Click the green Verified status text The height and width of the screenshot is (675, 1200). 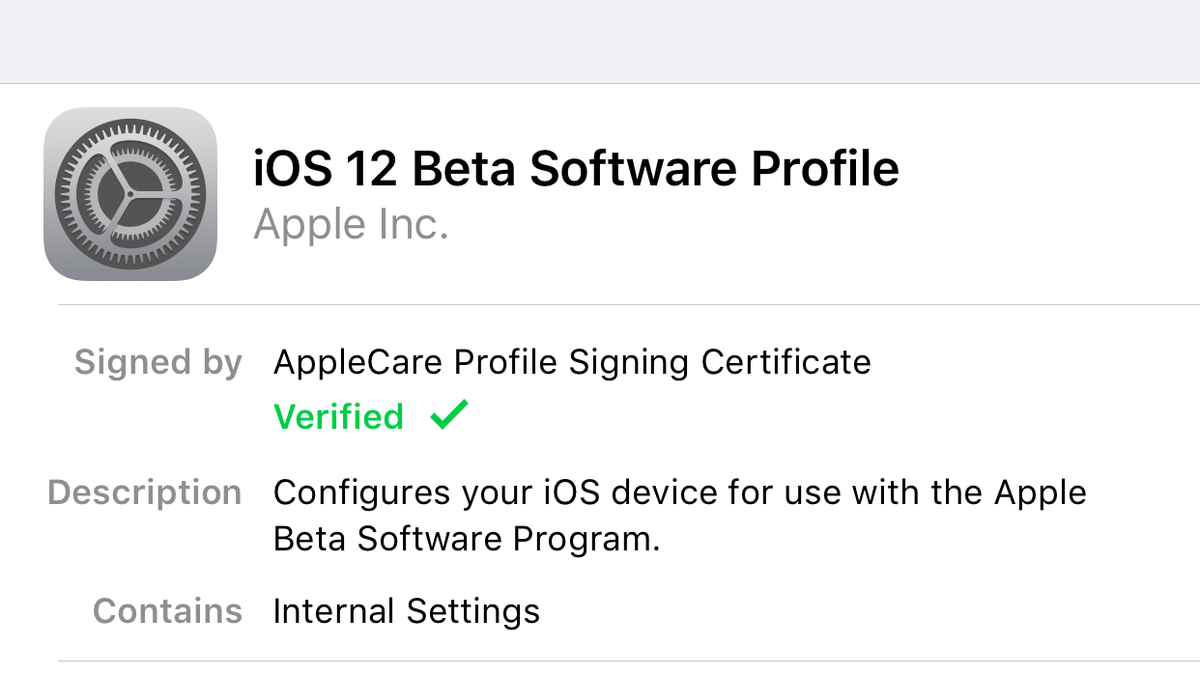click(339, 416)
